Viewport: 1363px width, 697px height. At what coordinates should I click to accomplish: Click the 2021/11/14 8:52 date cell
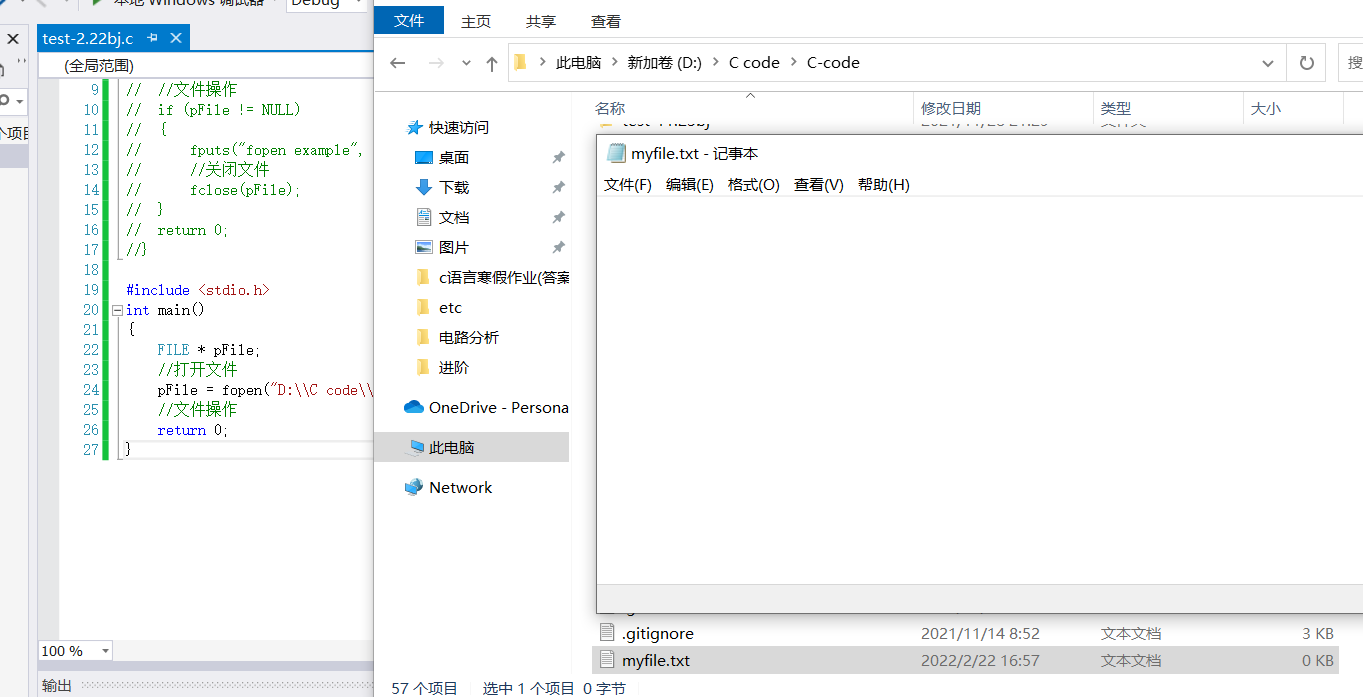click(x=980, y=633)
